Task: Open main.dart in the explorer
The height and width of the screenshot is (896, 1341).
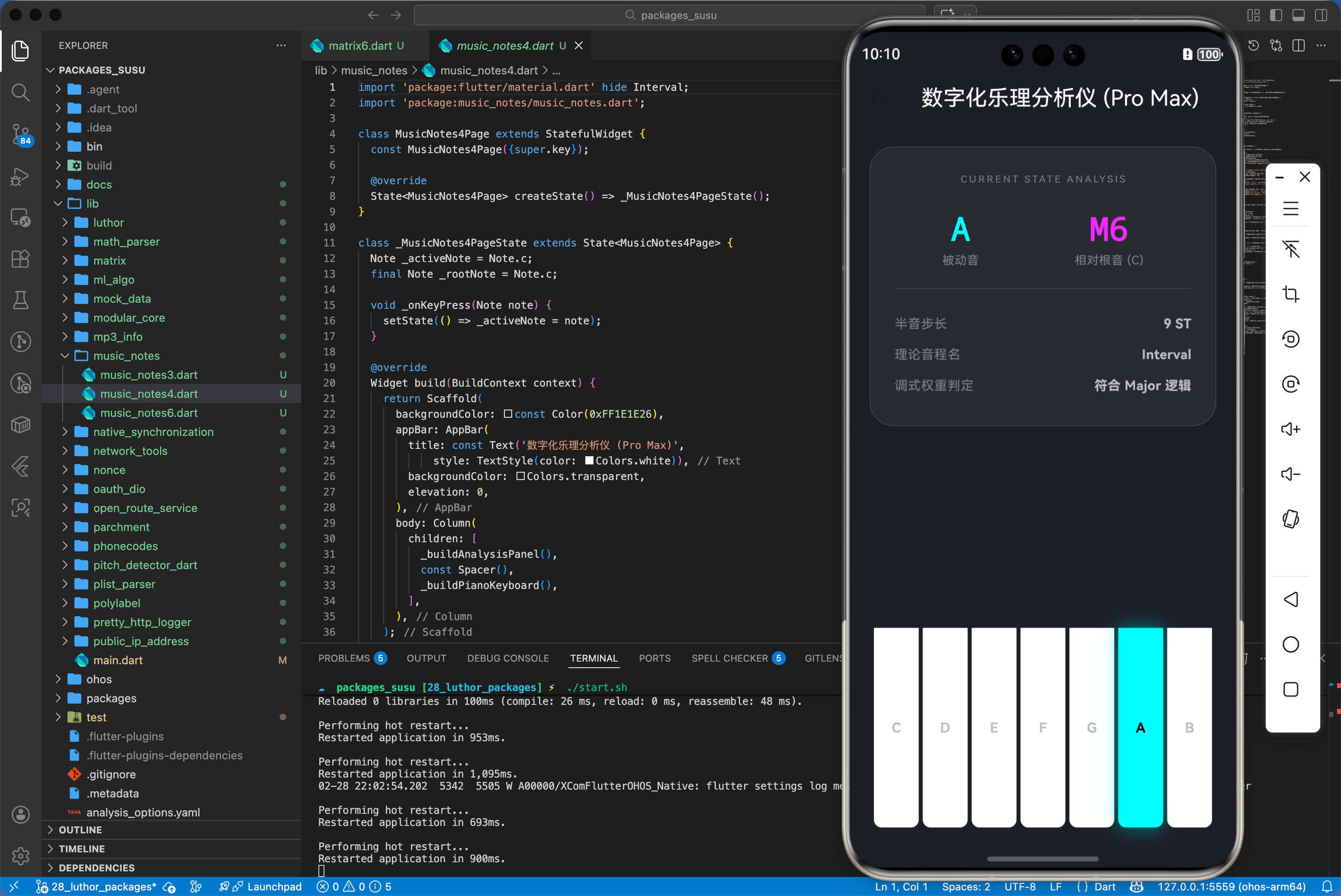Action: (119, 660)
